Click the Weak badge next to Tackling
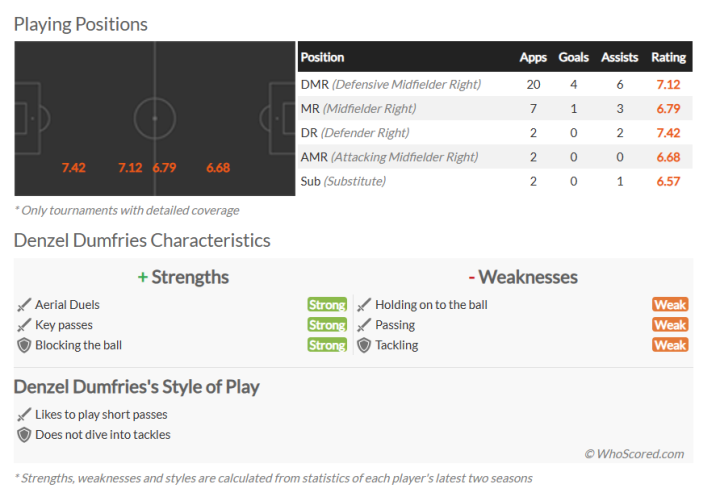The image size is (720, 501). pos(670,345)
